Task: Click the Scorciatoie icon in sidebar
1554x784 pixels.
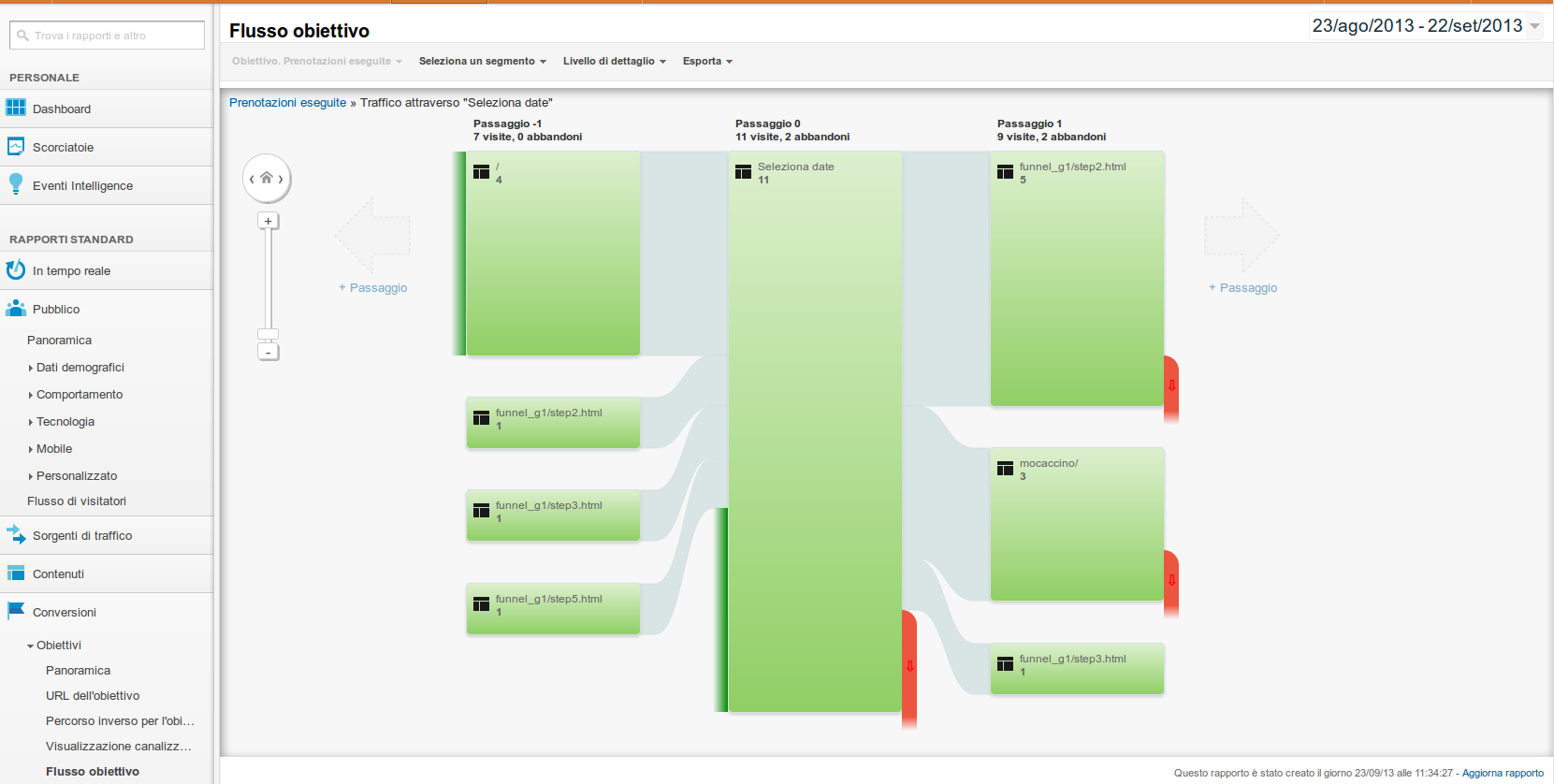Action: 16,147
